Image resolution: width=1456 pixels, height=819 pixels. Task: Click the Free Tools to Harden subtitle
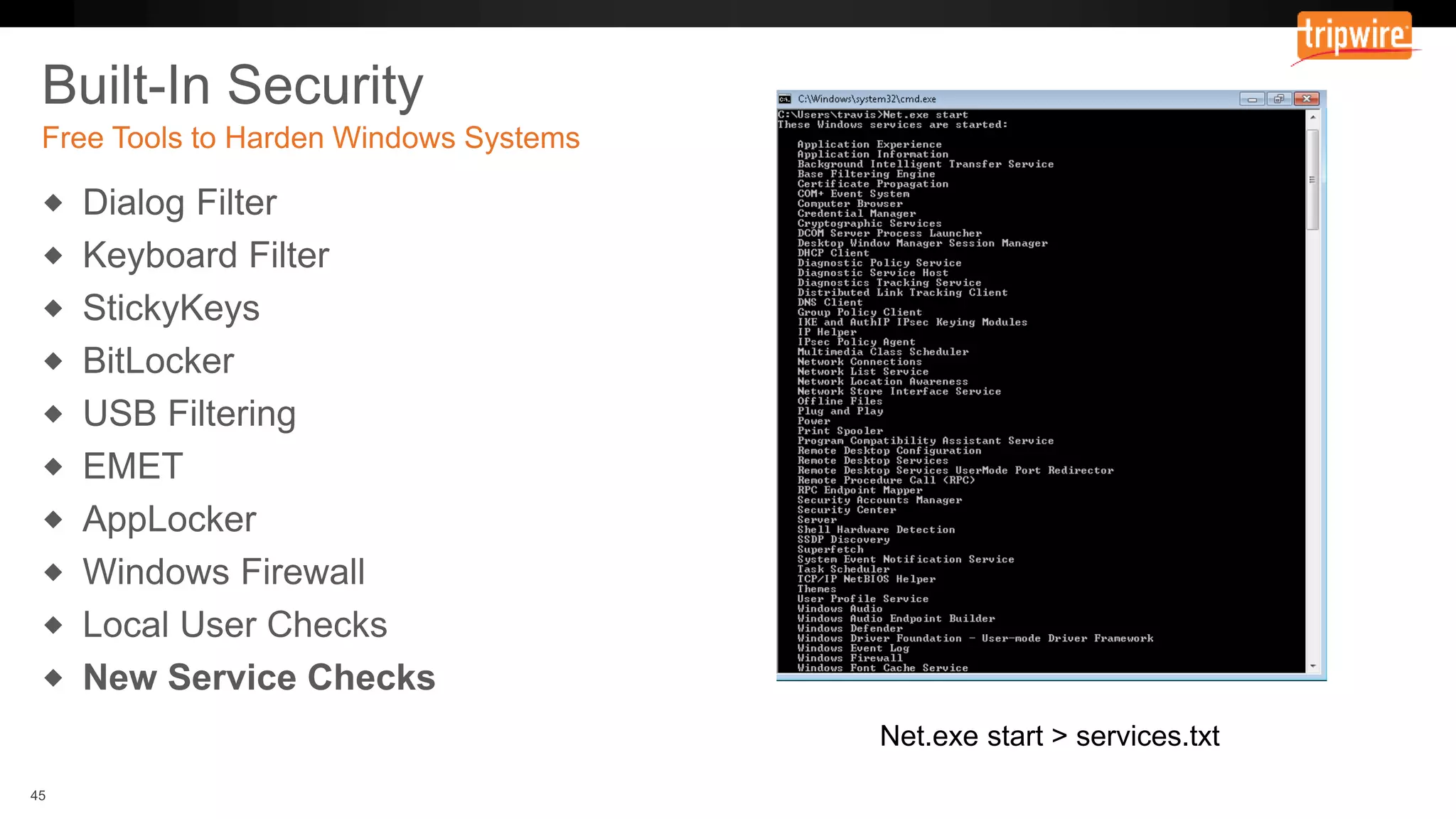click(311, 138)
